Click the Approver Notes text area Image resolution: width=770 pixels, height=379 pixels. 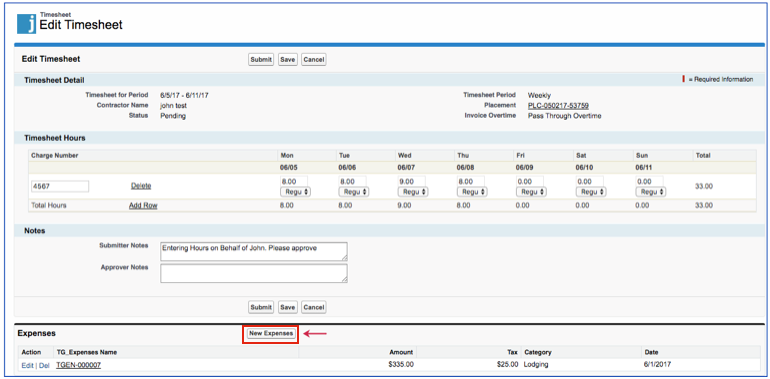254,273
